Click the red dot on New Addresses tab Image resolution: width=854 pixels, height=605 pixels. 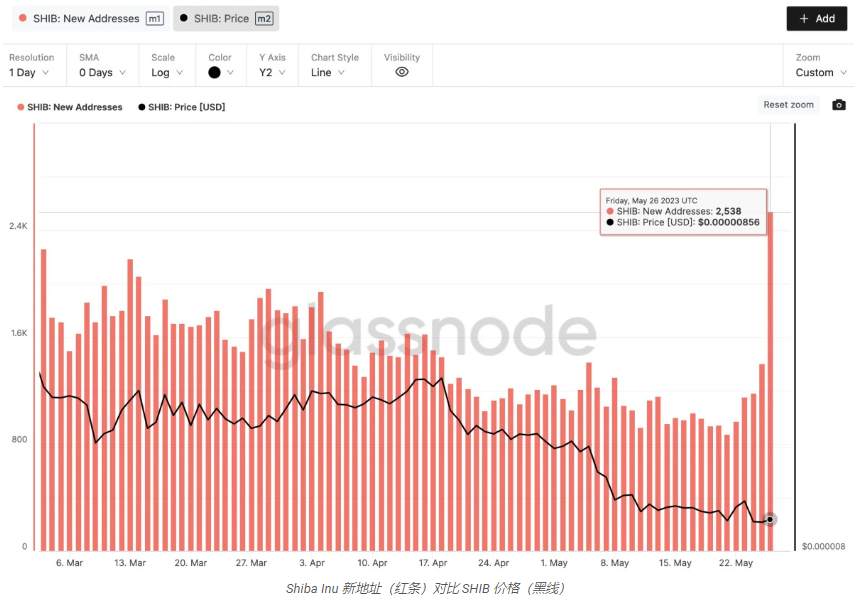pyautogui.click(x=23, y=18)
